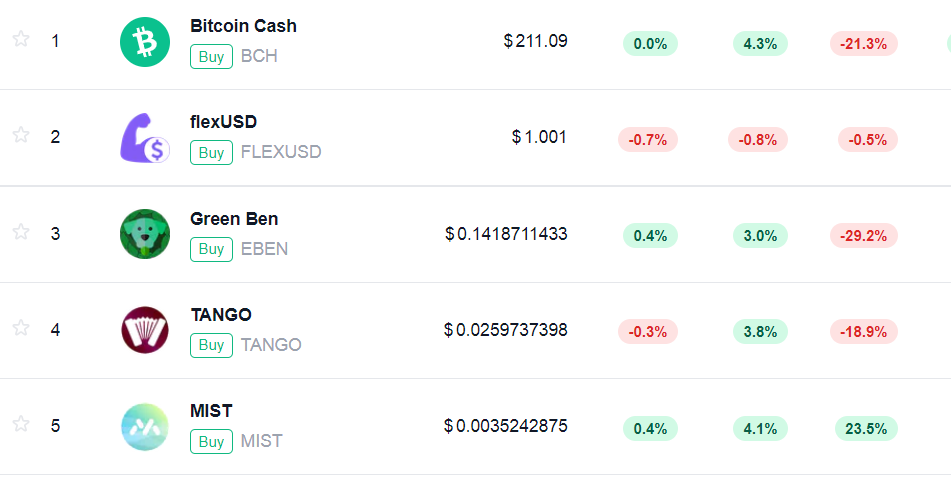Open the Green Ben name link
Image resolution: width=951 pixels, height=483 pixels.
(x=234, y=218)
